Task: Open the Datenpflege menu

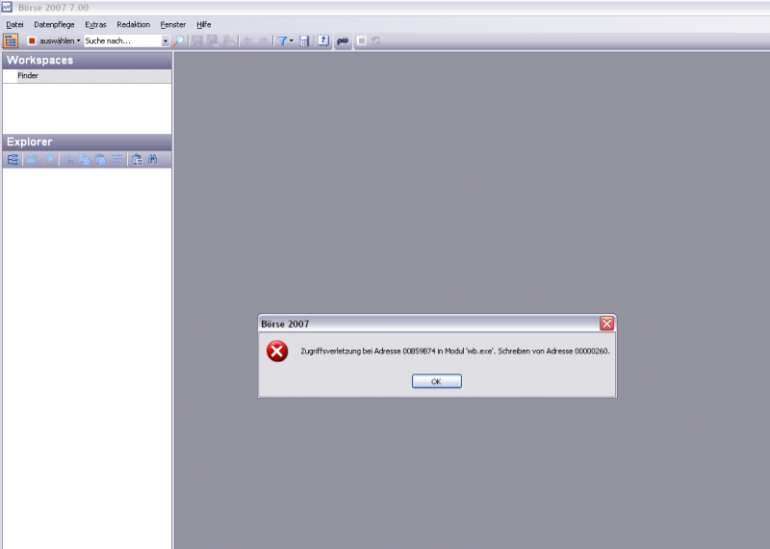Action: coord(54,25)
